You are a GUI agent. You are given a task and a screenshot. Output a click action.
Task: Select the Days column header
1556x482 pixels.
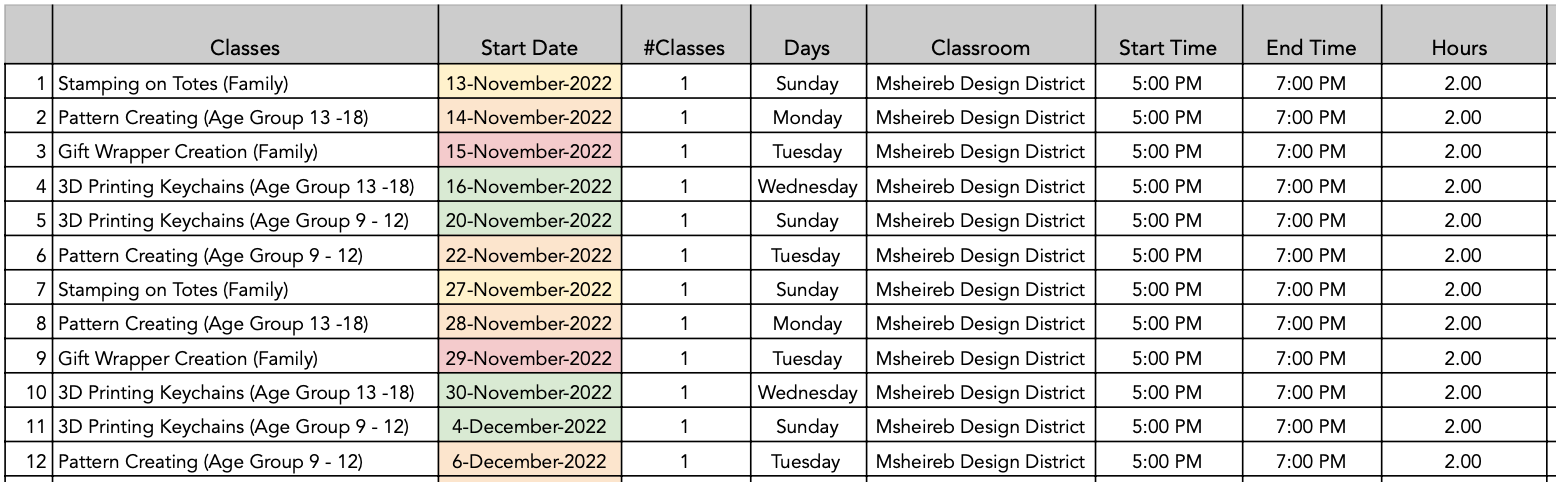pyautogui.click(x=807, y=47)
